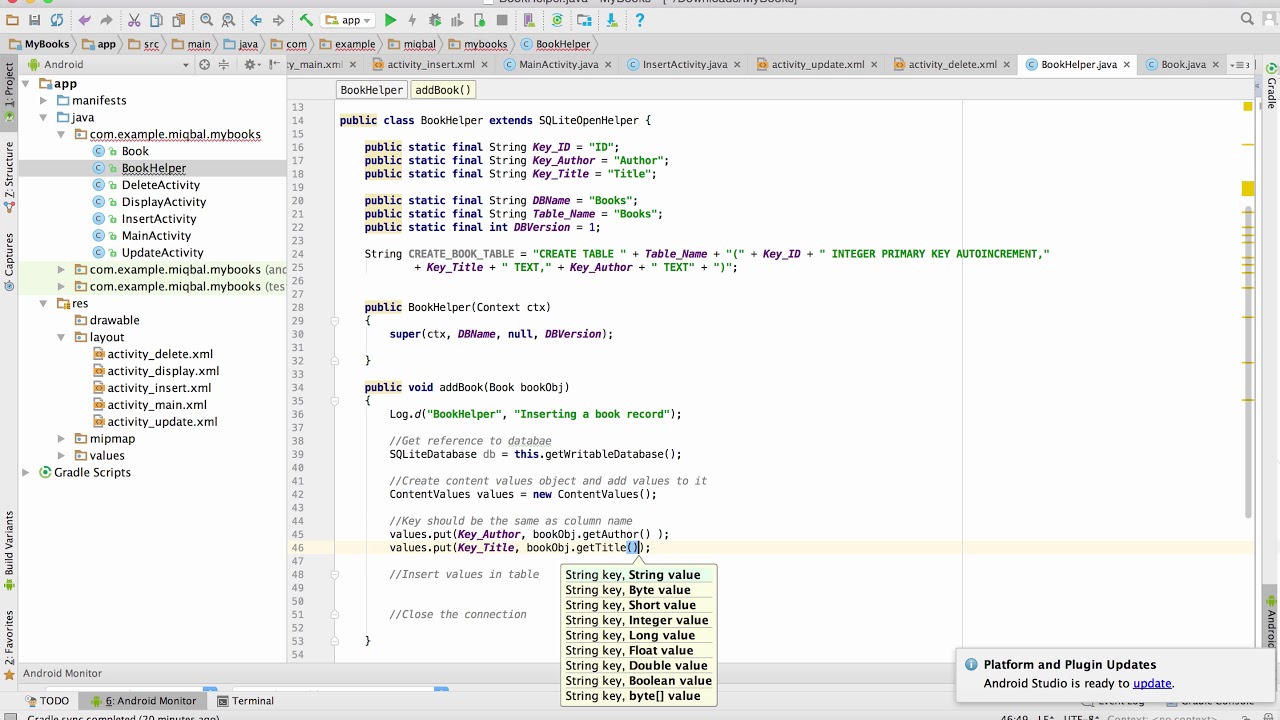Screen dimensions: 1280x720
Task: Expand the Gradle Scripts tree node
Action: click(26, 473)
